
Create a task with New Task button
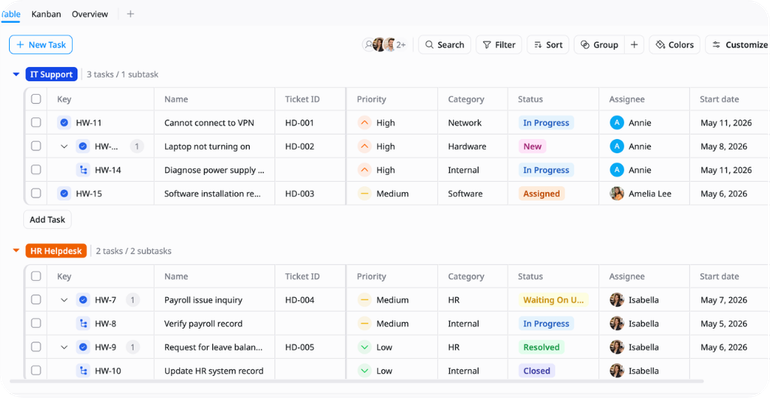[x=41, y=45]
